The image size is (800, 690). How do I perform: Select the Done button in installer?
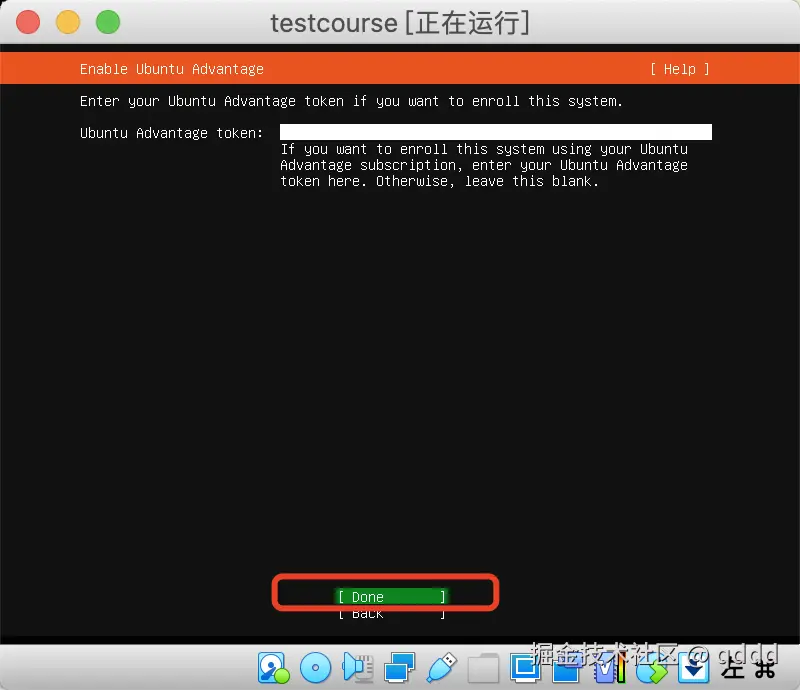[391, 597]
